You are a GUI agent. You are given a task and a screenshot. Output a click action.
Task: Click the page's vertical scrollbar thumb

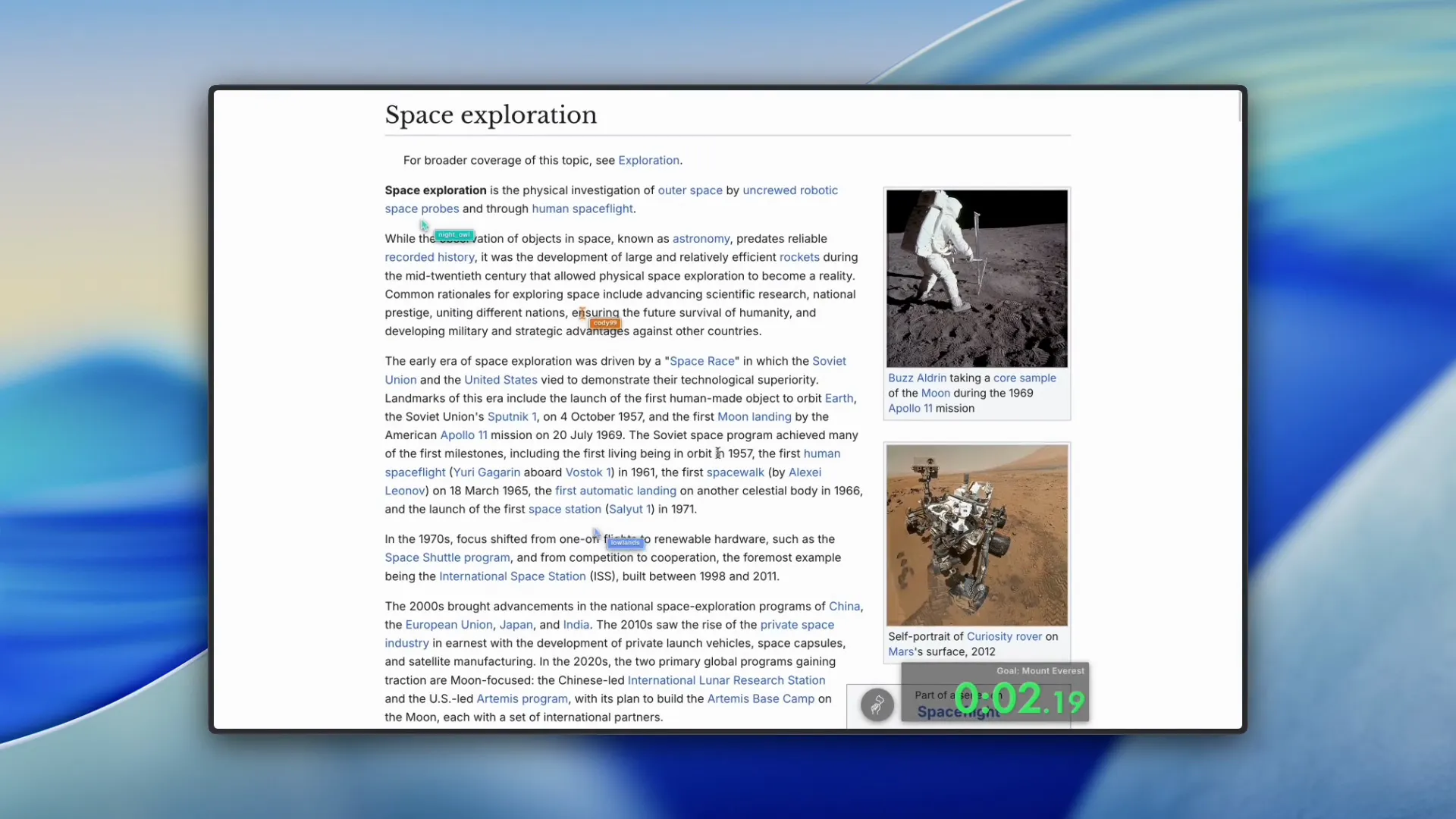coord(1240,105)
